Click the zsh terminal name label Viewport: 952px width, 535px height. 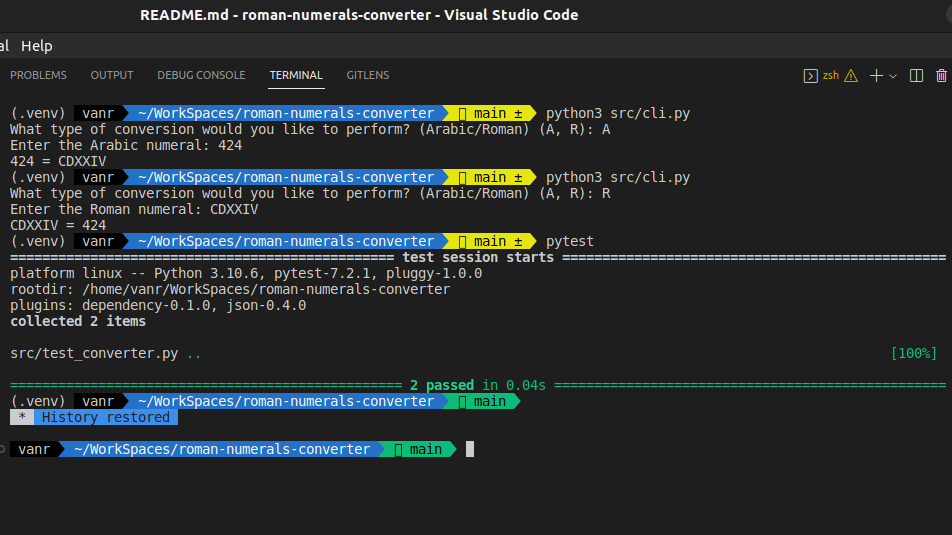[831, 76]
